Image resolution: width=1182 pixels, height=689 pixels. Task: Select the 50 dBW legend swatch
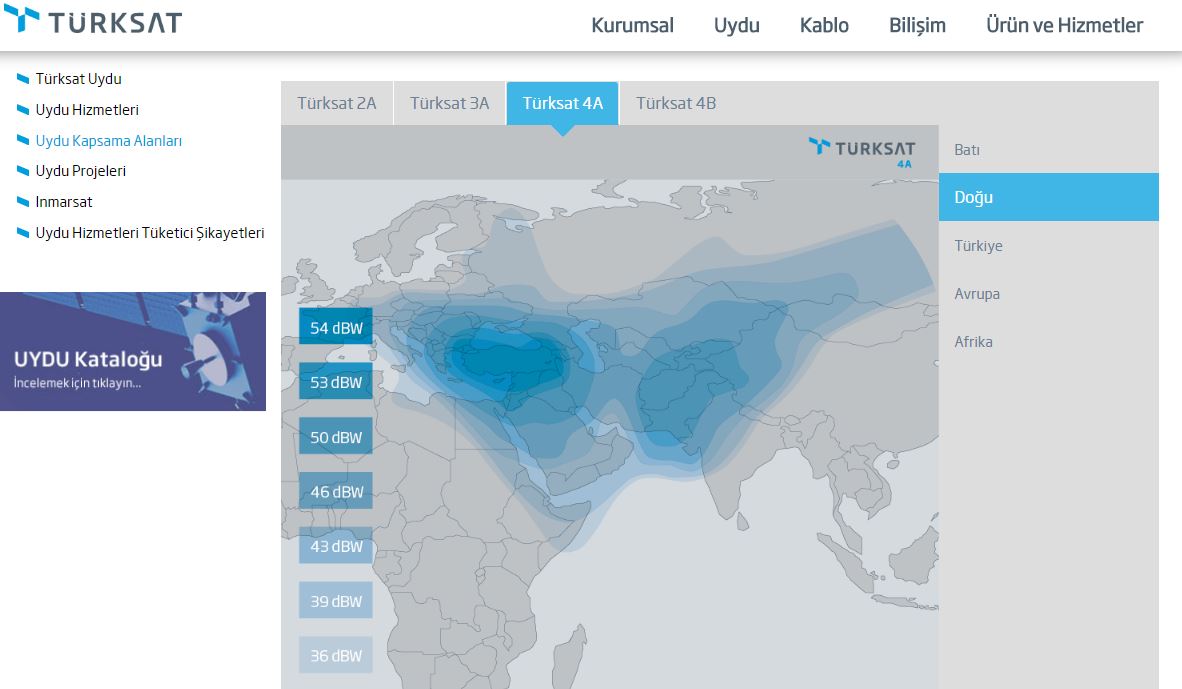pos(335,437)
